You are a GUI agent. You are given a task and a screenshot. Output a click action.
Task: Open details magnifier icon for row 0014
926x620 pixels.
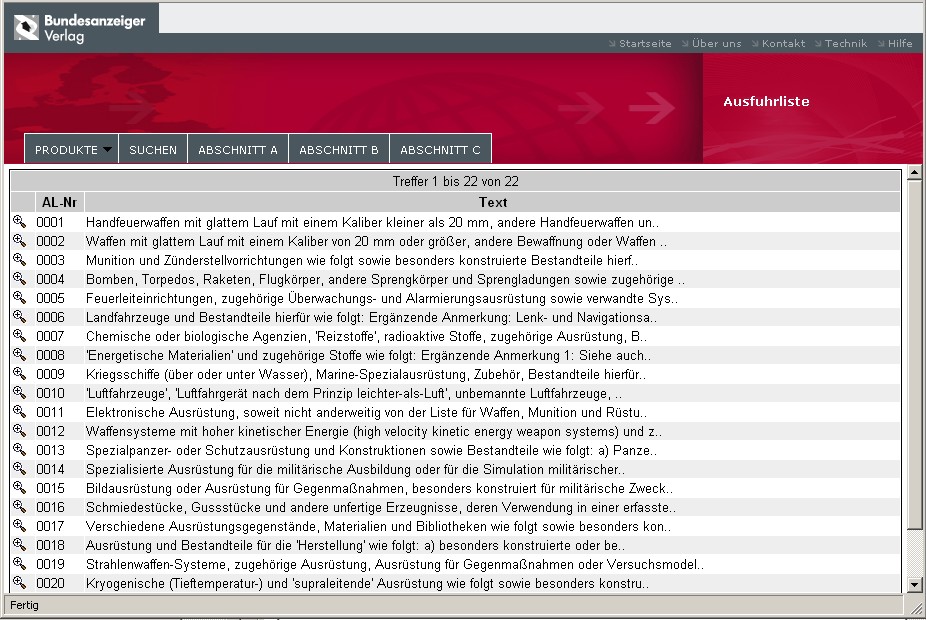click(19, 469)
